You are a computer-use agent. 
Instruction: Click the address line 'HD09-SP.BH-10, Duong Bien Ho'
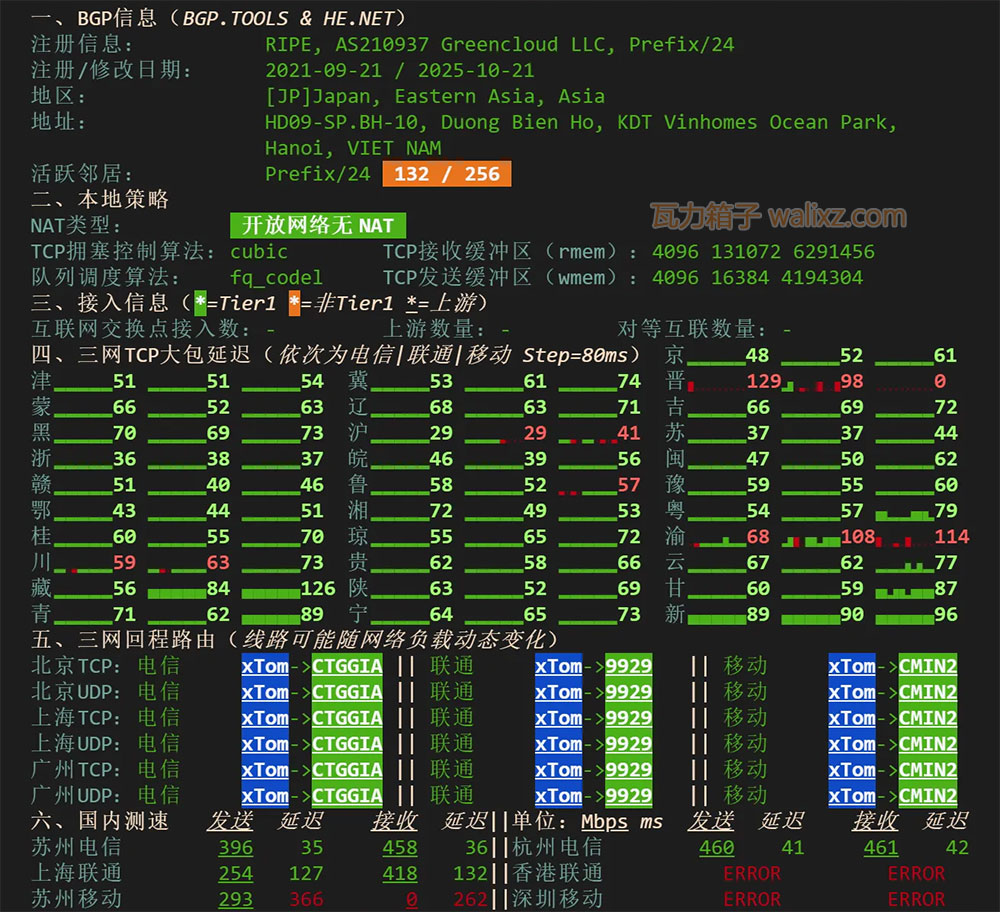(430, 122)
